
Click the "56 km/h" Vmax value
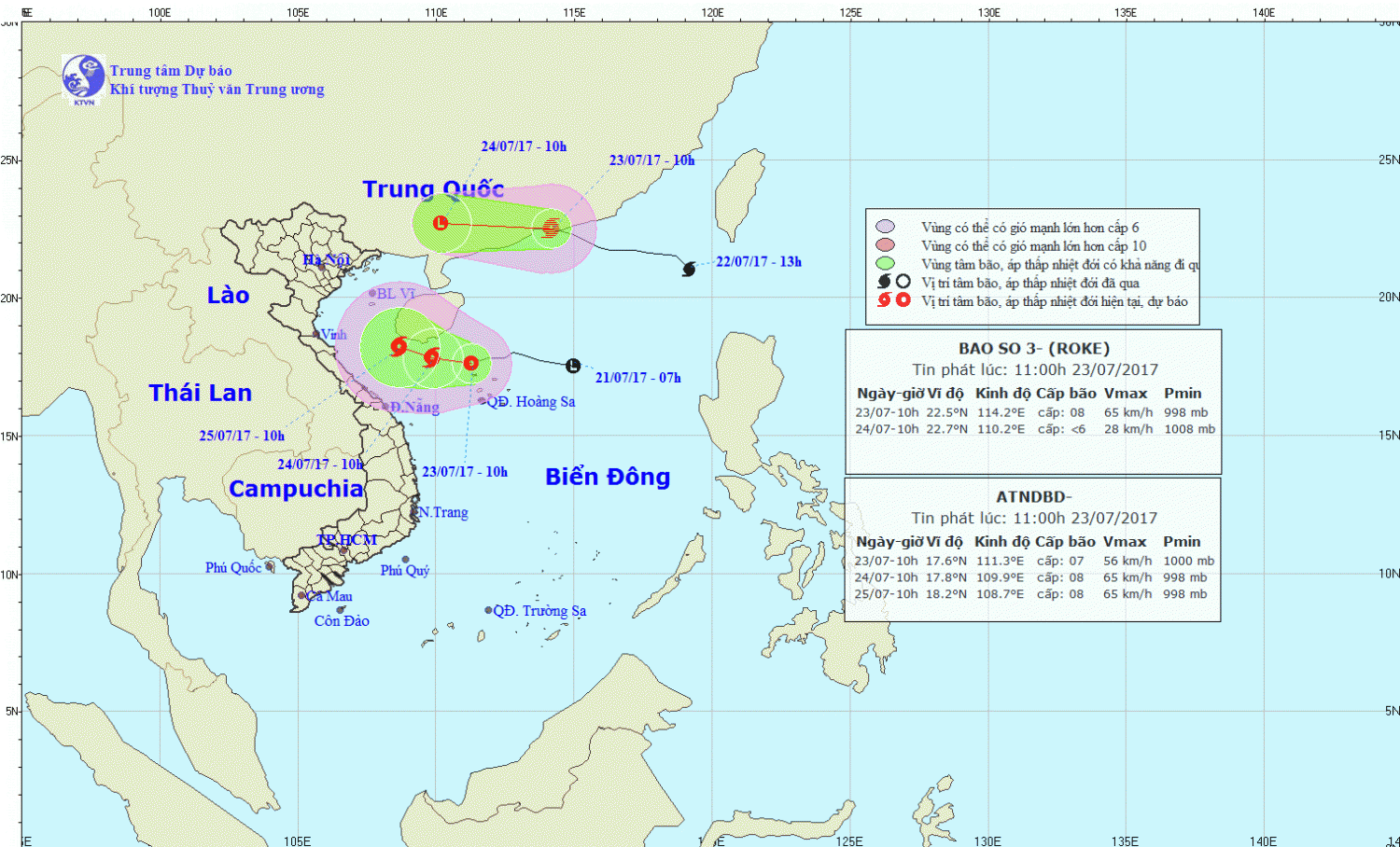(1127, 561)
